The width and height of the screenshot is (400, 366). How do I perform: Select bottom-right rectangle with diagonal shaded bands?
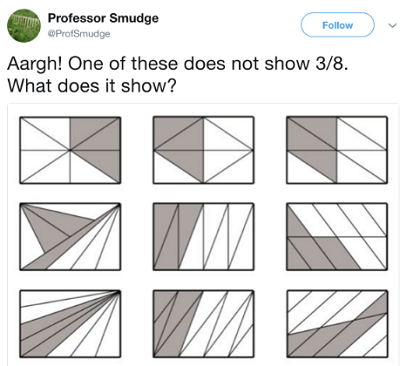point(337,324)
